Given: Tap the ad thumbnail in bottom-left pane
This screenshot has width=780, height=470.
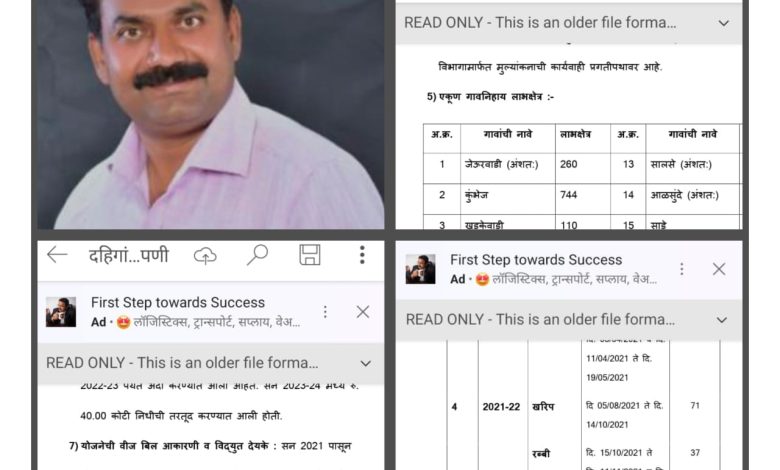Looking at the screenshot, I should [61, 312].
